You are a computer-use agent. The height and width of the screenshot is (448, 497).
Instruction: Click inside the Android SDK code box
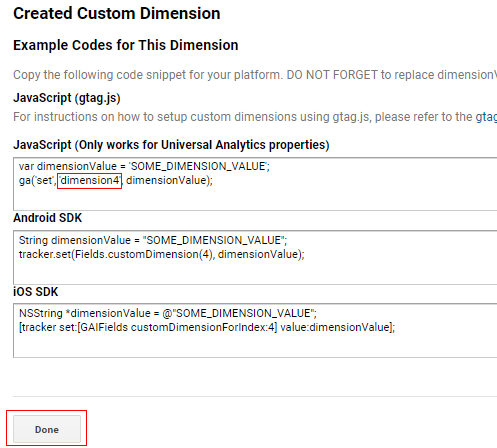(255, 257)
